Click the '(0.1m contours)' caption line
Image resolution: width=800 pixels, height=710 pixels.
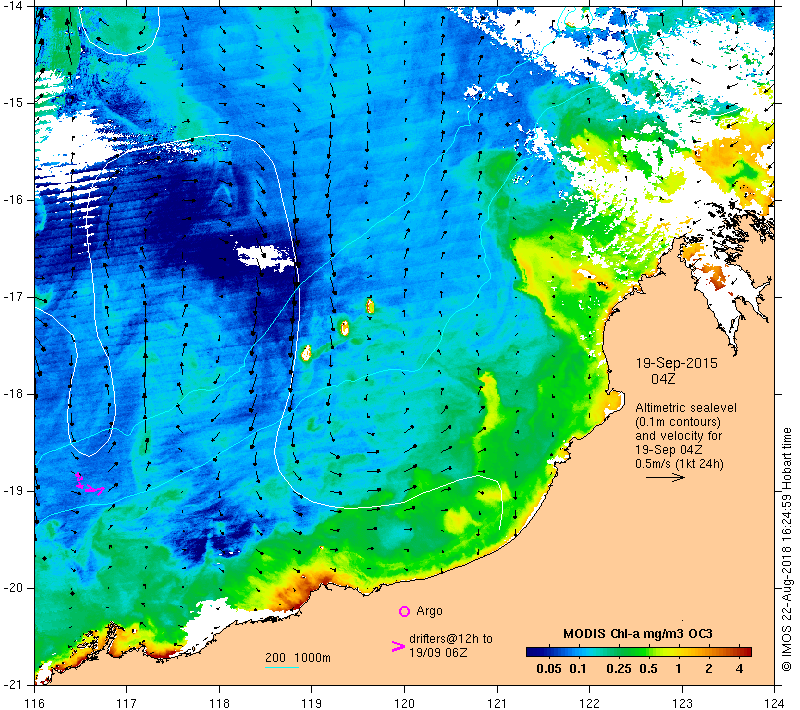tap(678, 422)
